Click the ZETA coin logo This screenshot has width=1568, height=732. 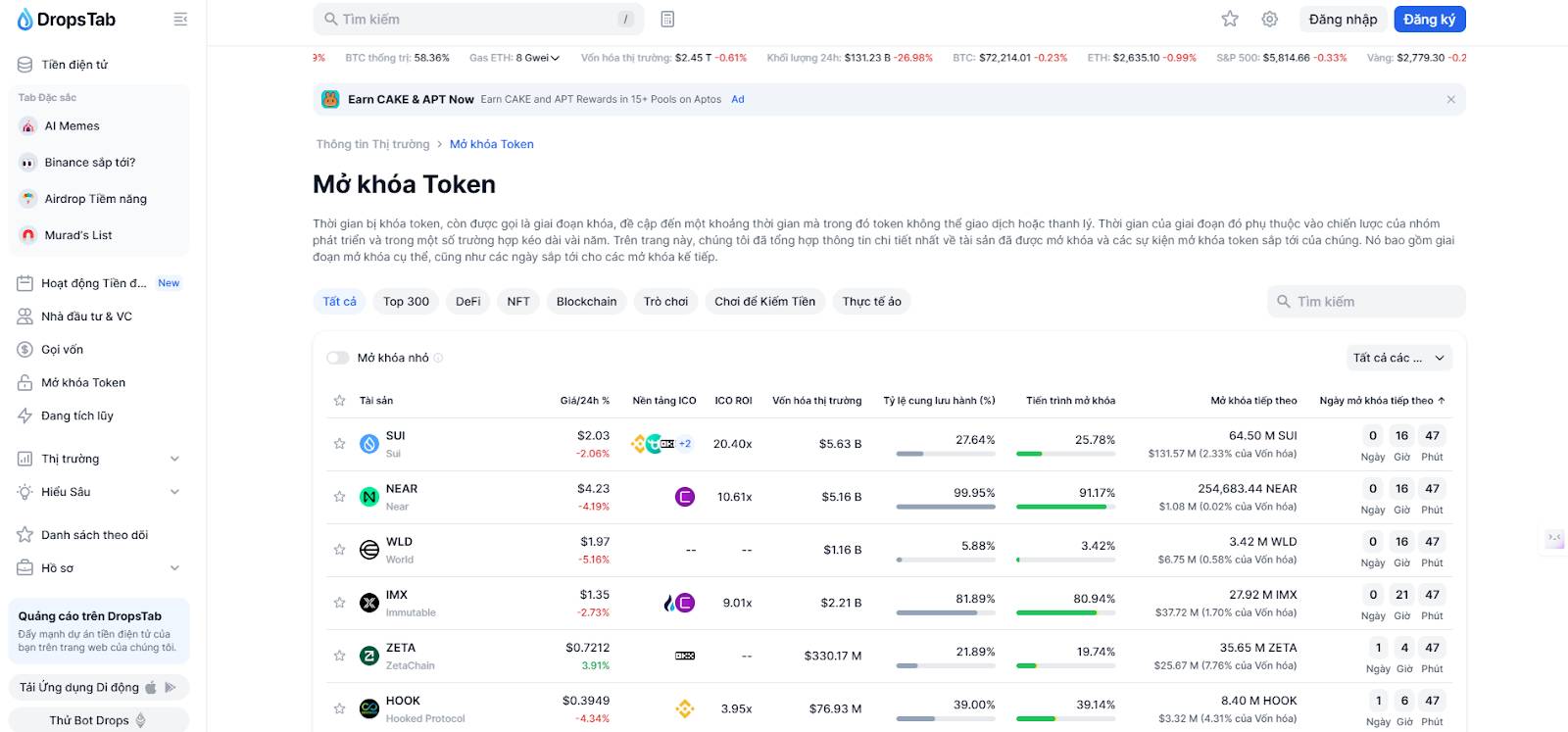click(x=369, y=656)
